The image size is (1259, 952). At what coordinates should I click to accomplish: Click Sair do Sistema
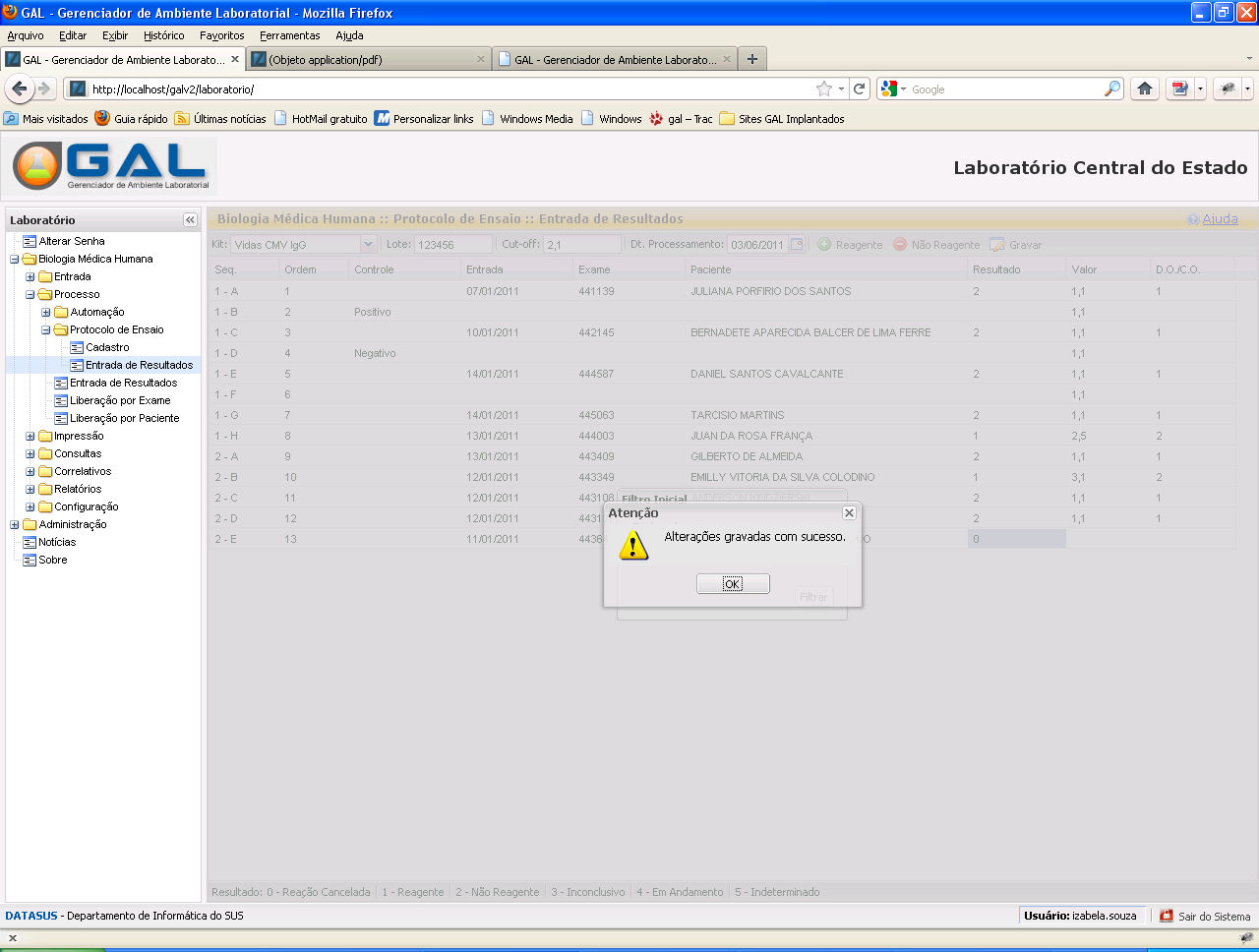(x=1205, y=916)
